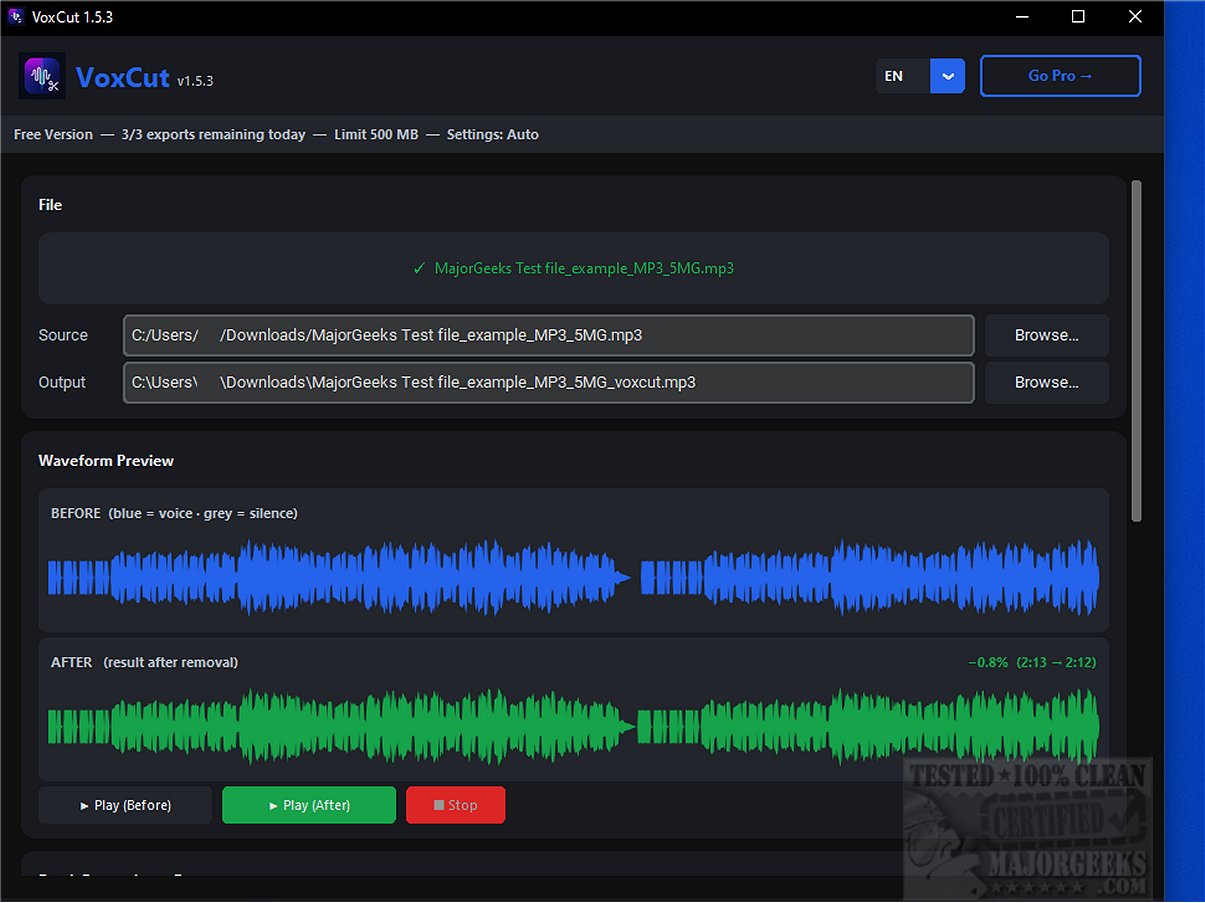The image size is (1205, 903).
Task: Click the vertical scrollbar thumb
Action: pos(1136,350)
